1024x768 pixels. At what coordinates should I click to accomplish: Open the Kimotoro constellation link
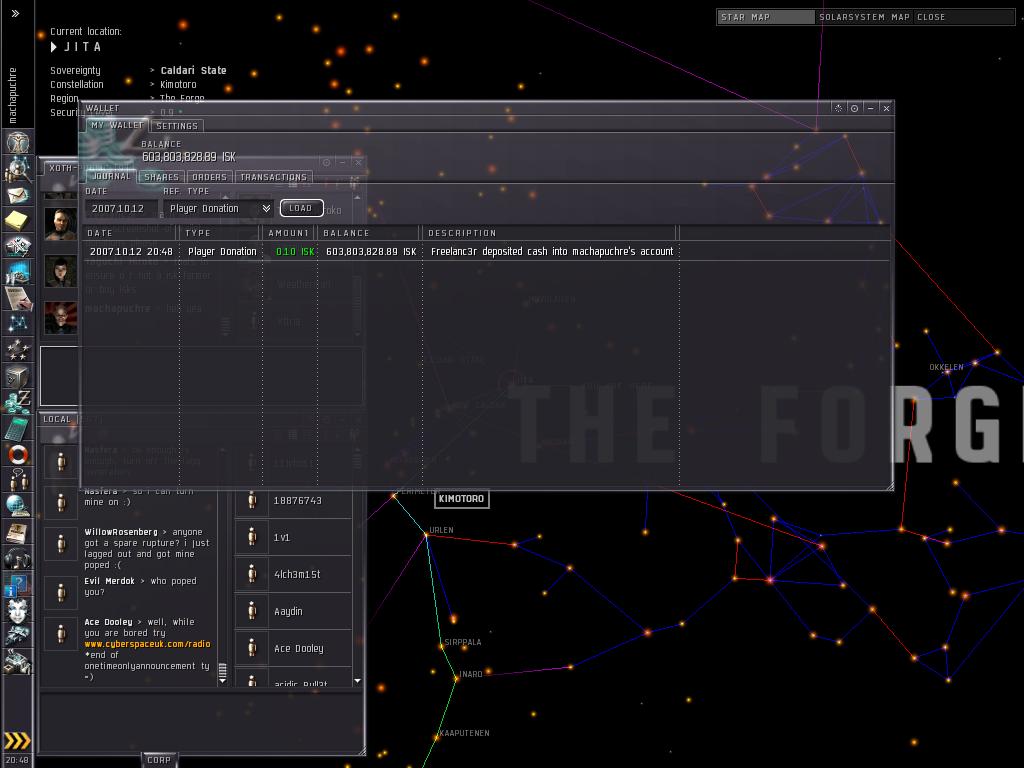178,84
